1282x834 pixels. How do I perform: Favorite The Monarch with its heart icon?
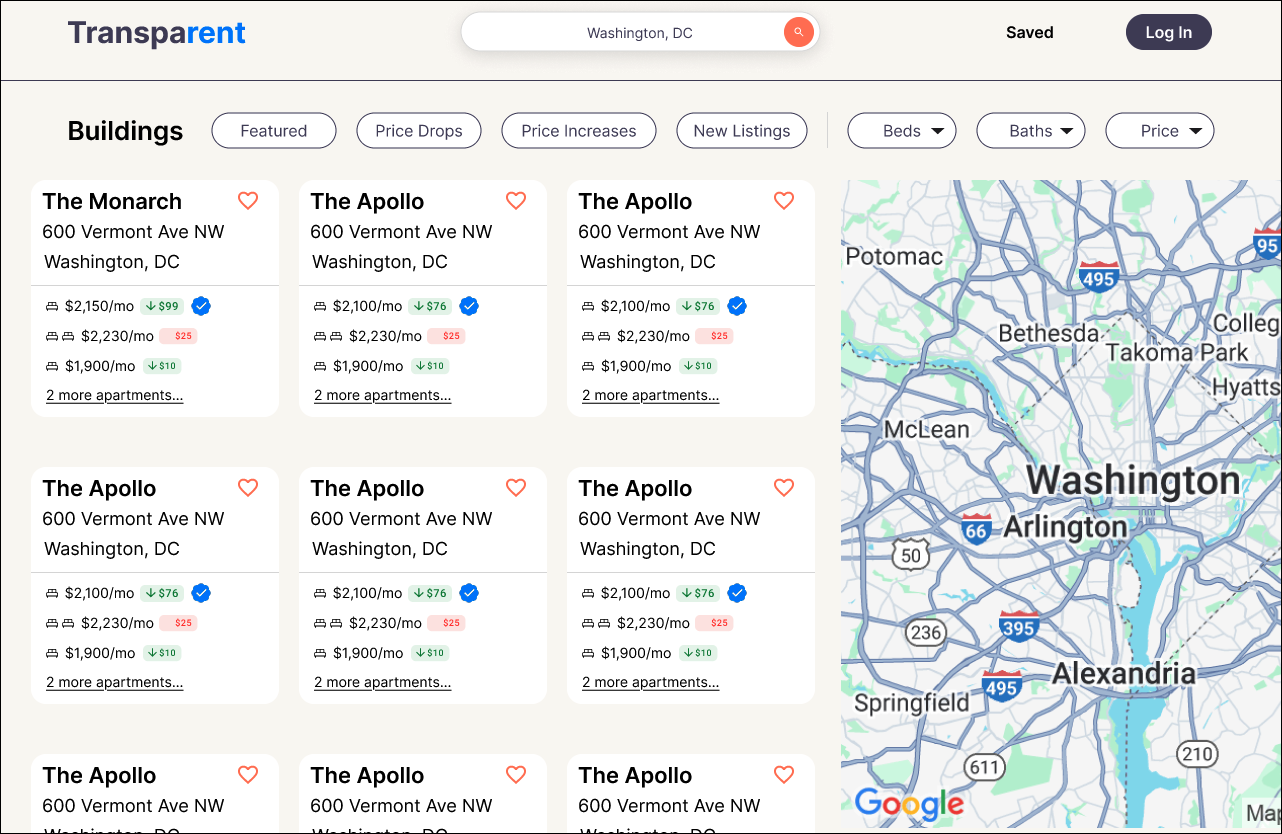point(248,201)
